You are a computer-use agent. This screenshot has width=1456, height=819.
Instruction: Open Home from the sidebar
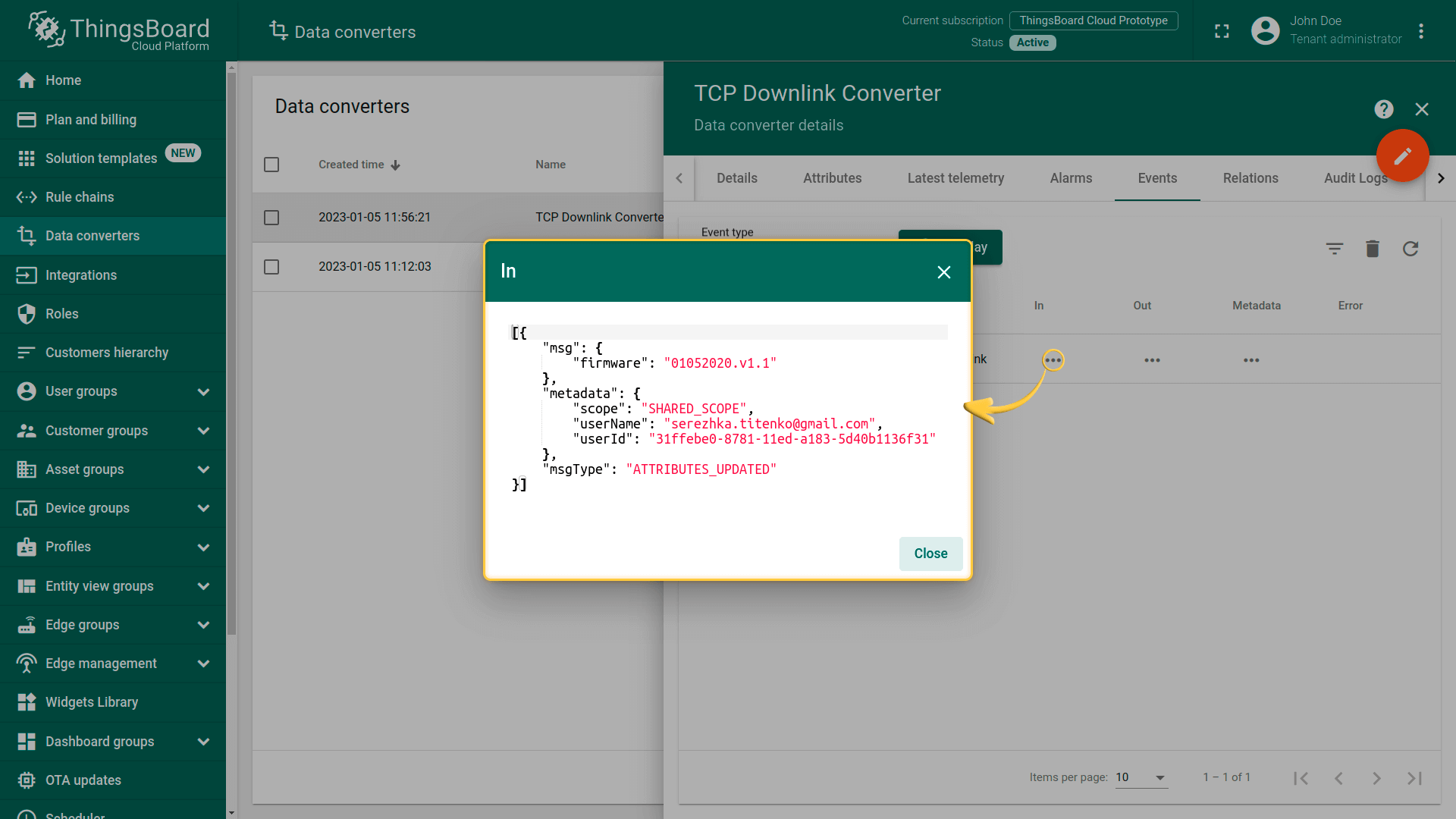click(x=113, y=80)
